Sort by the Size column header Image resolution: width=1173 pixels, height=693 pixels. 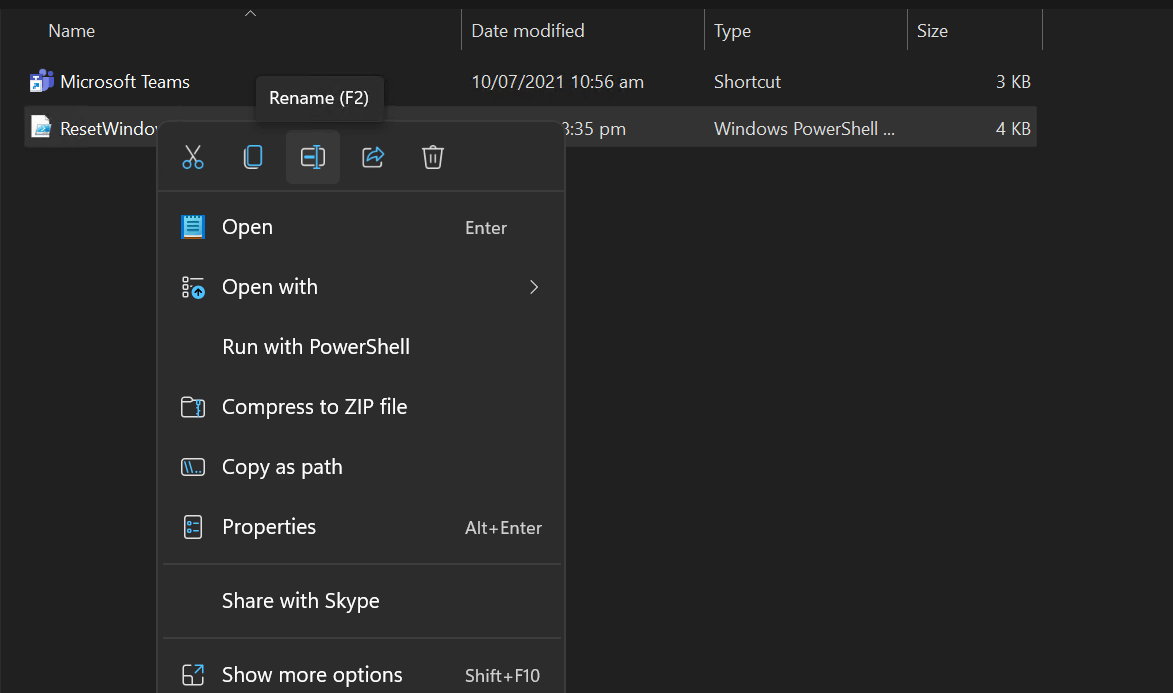tap(932, 31)
